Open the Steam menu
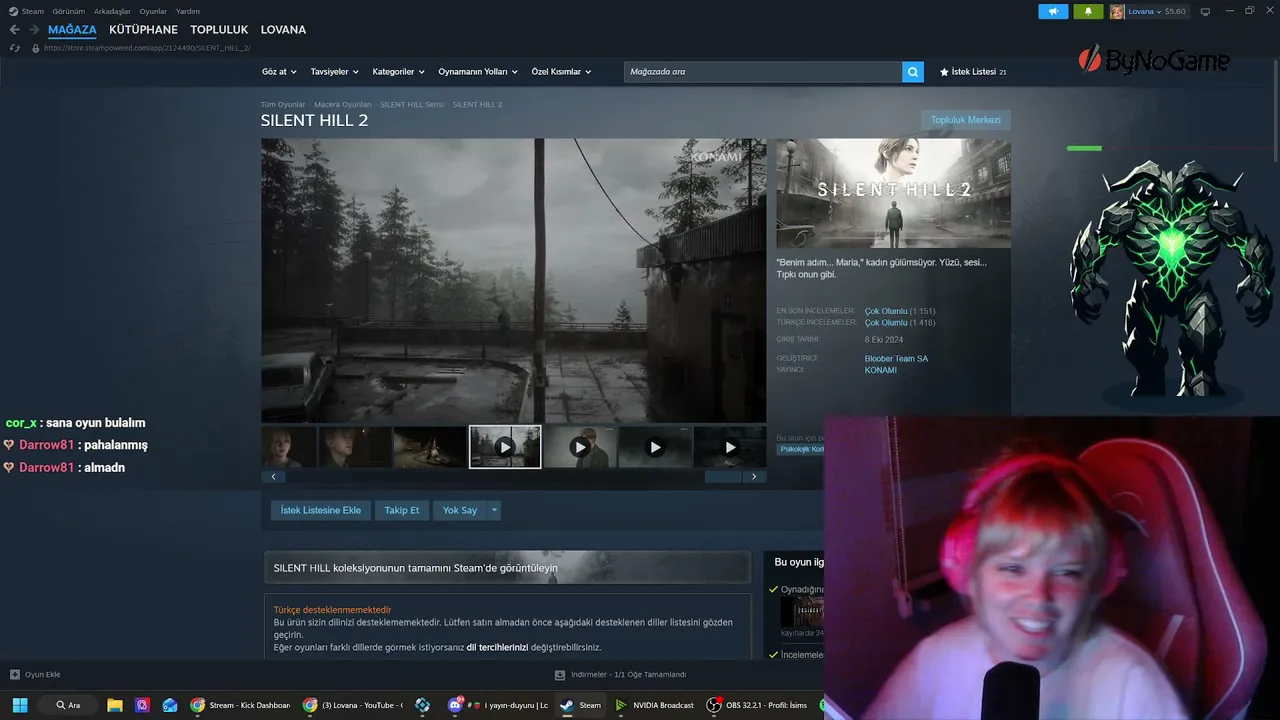The image size is (1280, 720). 33,11
